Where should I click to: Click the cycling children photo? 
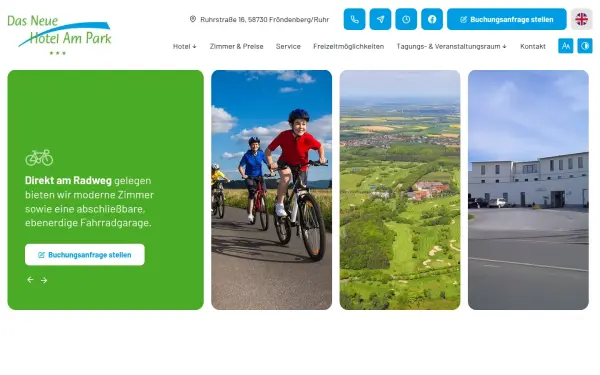271,190
